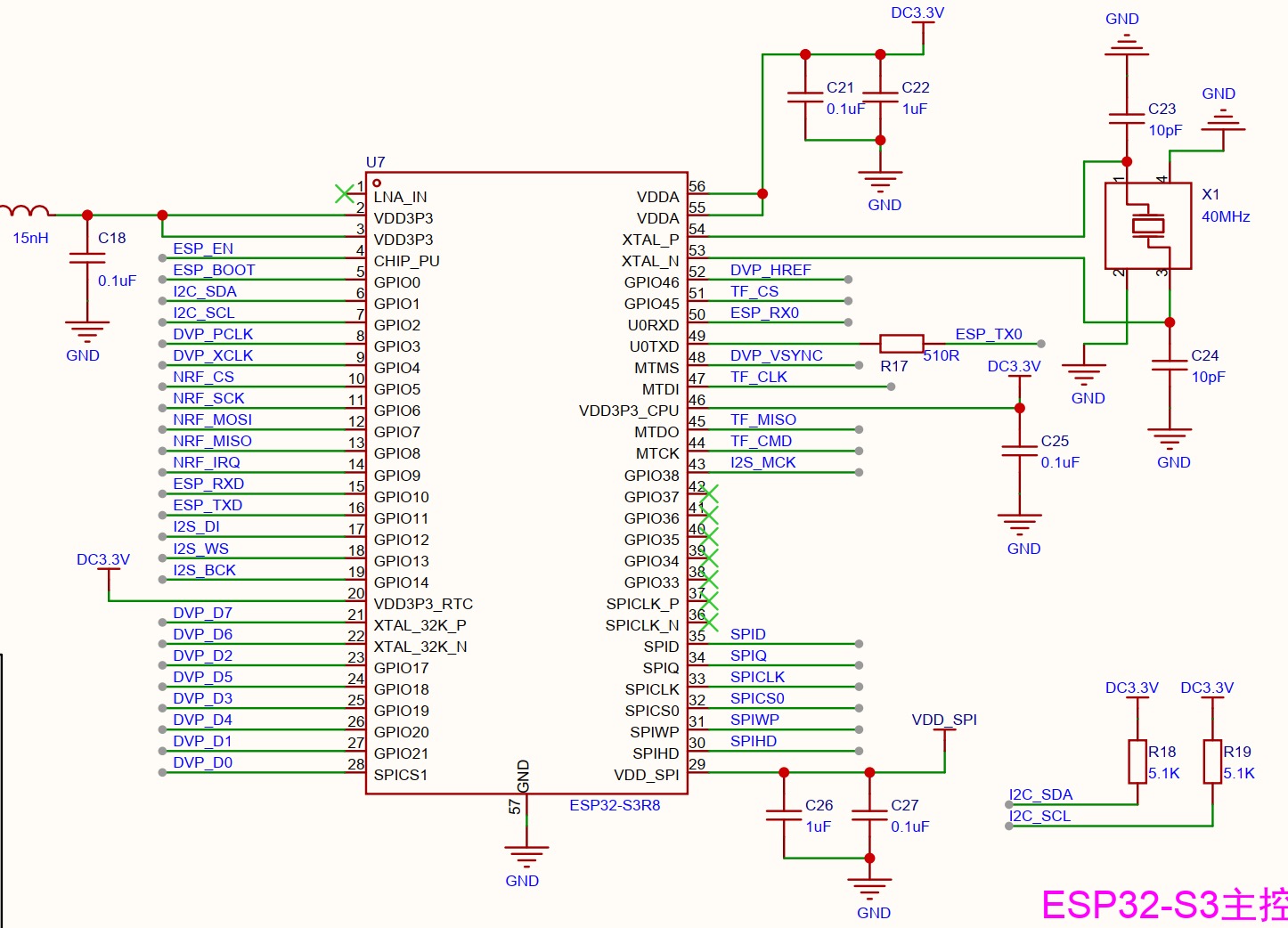
Task: Click the NRF_SCK net label
Action: coord(208,398)
